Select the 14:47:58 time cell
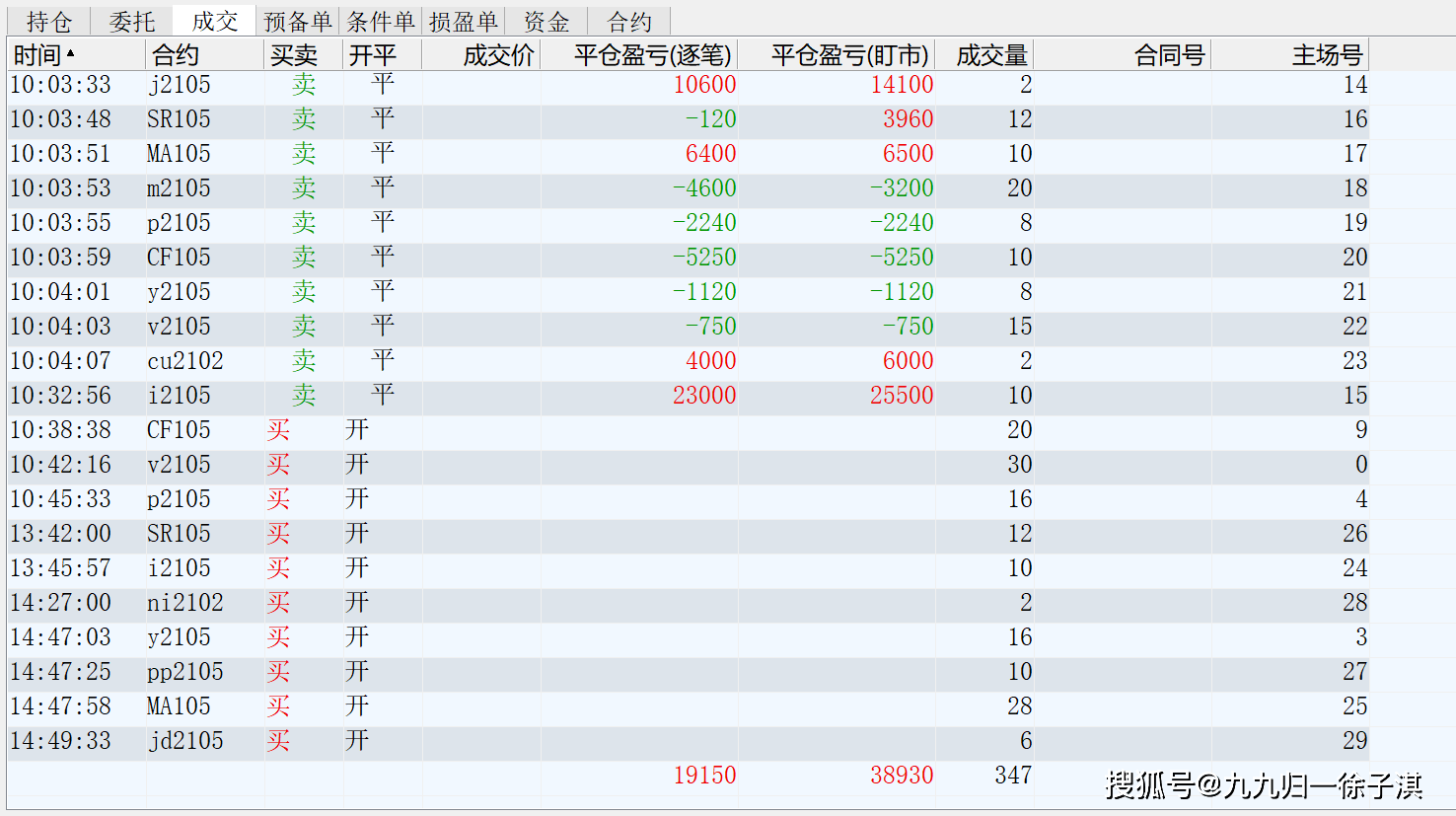Image resolution: width=1456 pixels, height=816 pixels. click(x=60, y=706)
